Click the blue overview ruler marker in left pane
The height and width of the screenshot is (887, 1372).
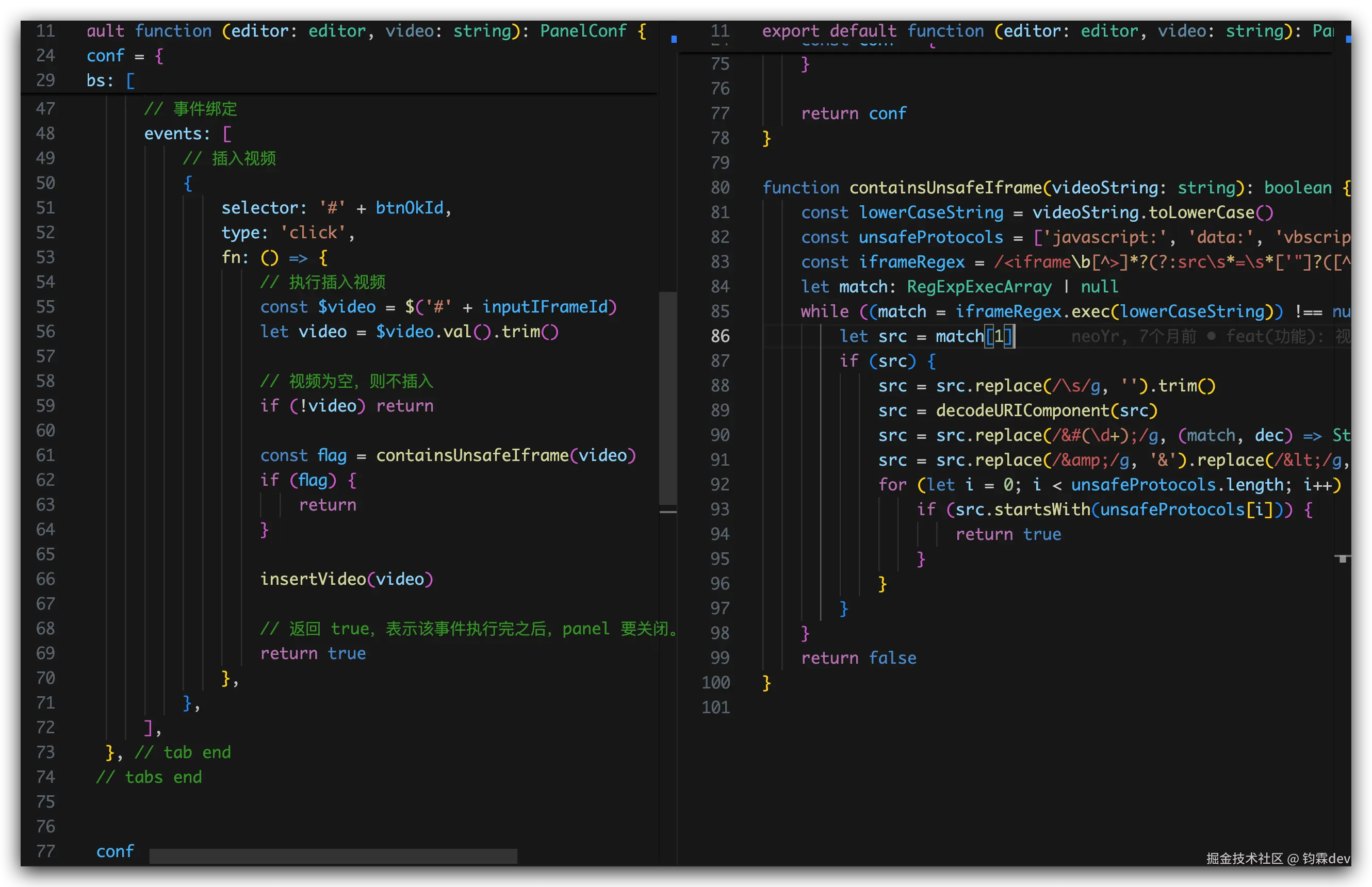coord(674,39)
